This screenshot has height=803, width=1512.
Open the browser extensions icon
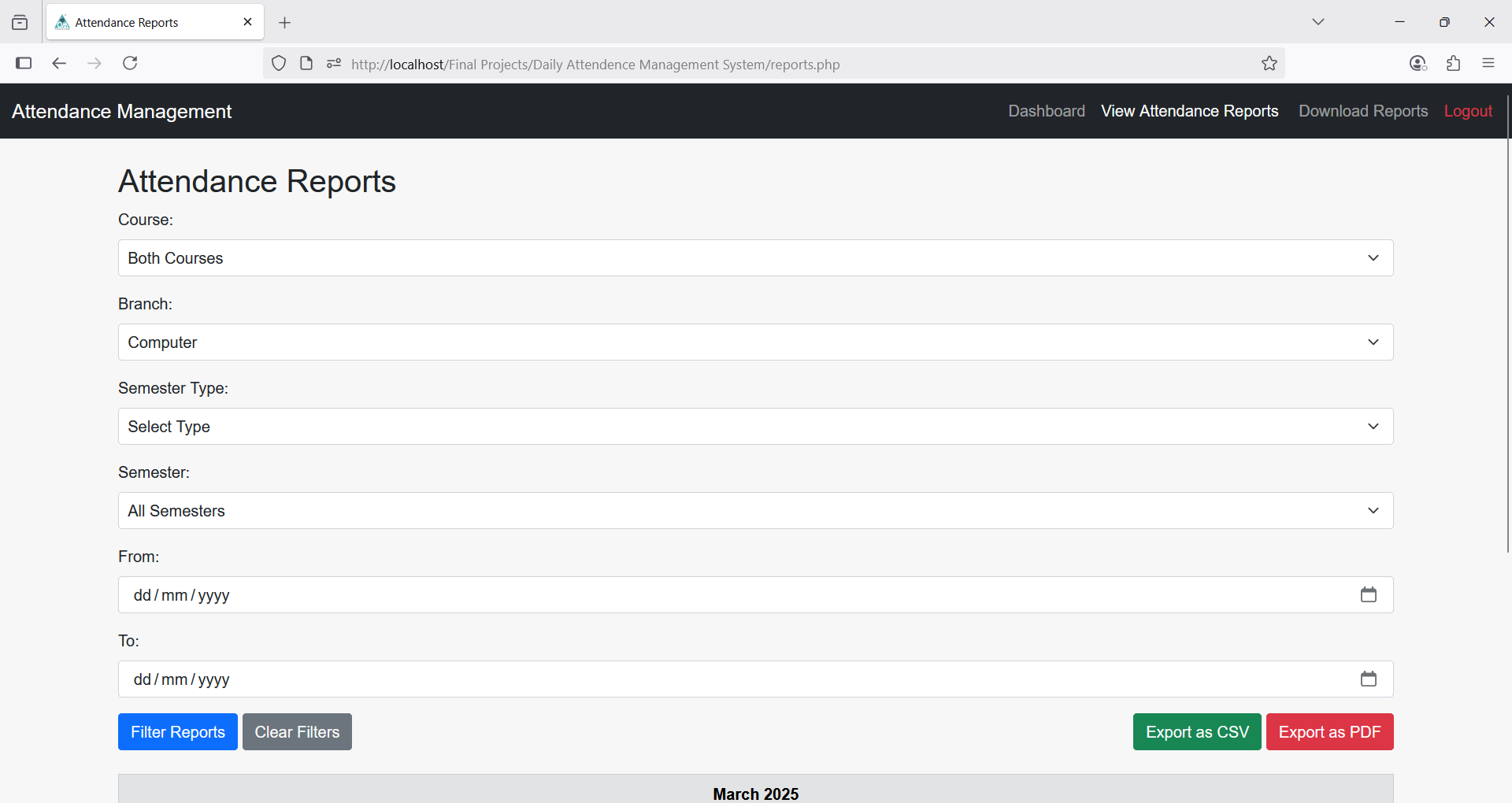coord(1453,64)
